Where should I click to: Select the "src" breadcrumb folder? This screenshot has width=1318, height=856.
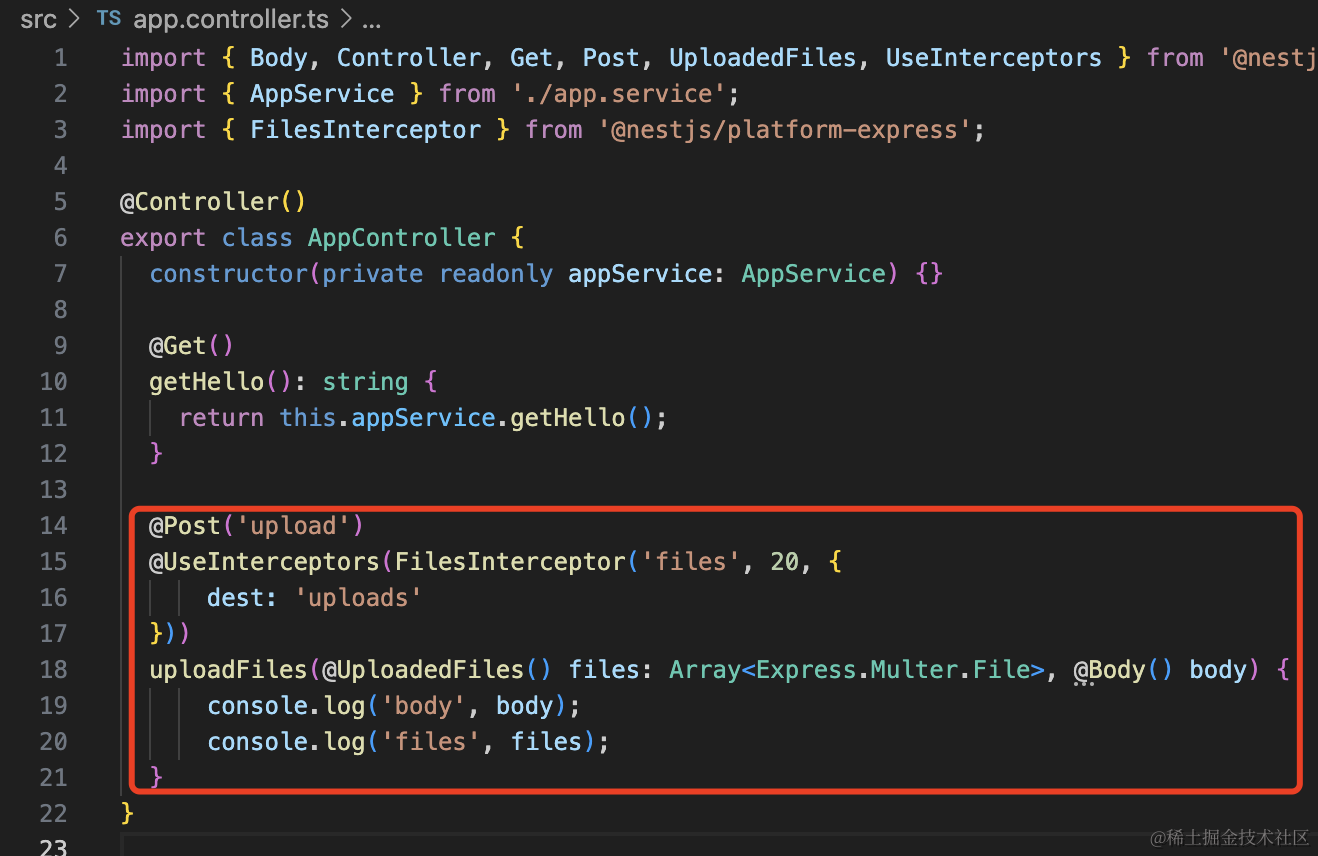(x=38, y=19)
